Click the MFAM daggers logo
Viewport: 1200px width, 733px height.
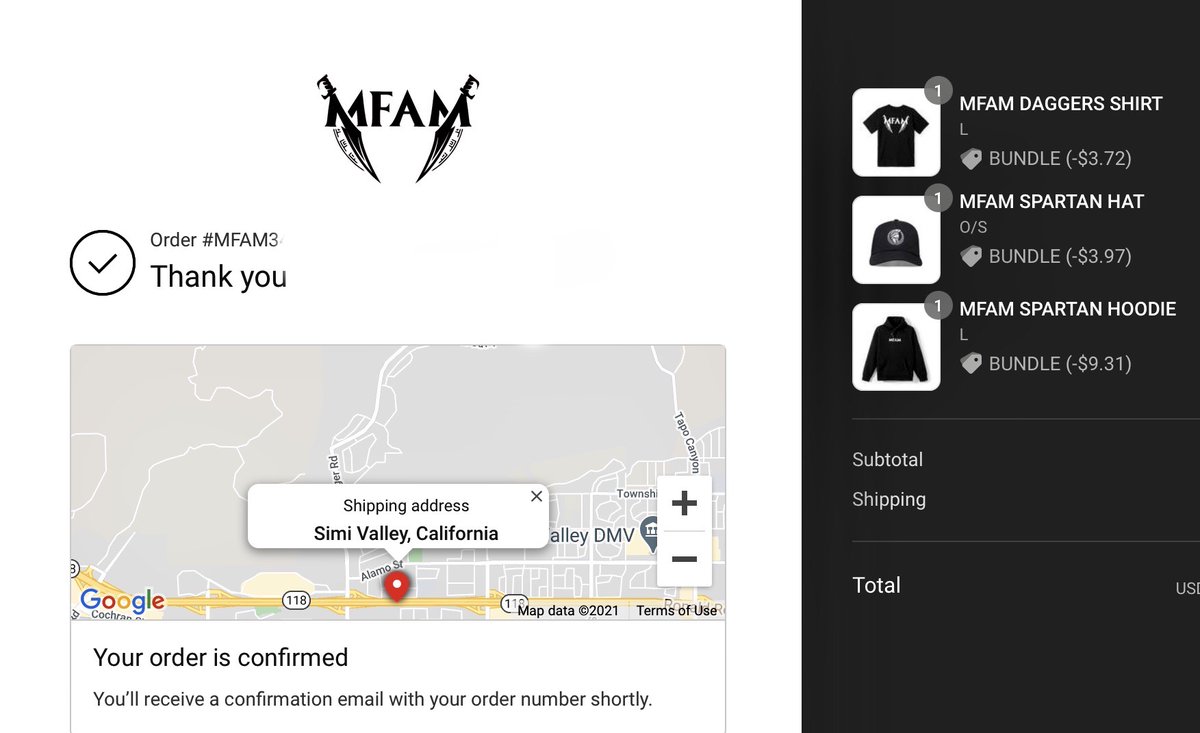pos(398,128)
